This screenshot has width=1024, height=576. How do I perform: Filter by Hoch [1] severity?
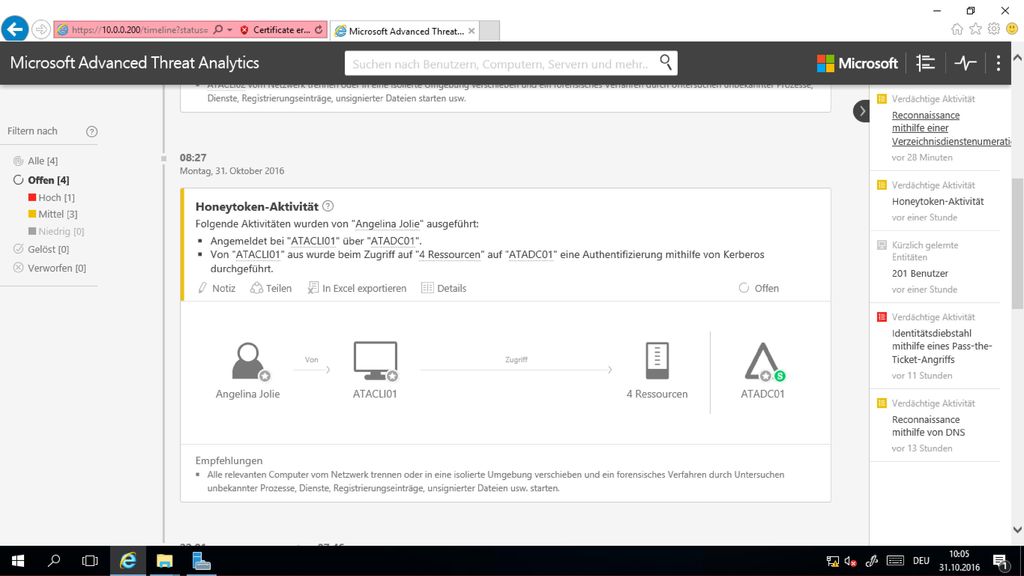[52, 197]
